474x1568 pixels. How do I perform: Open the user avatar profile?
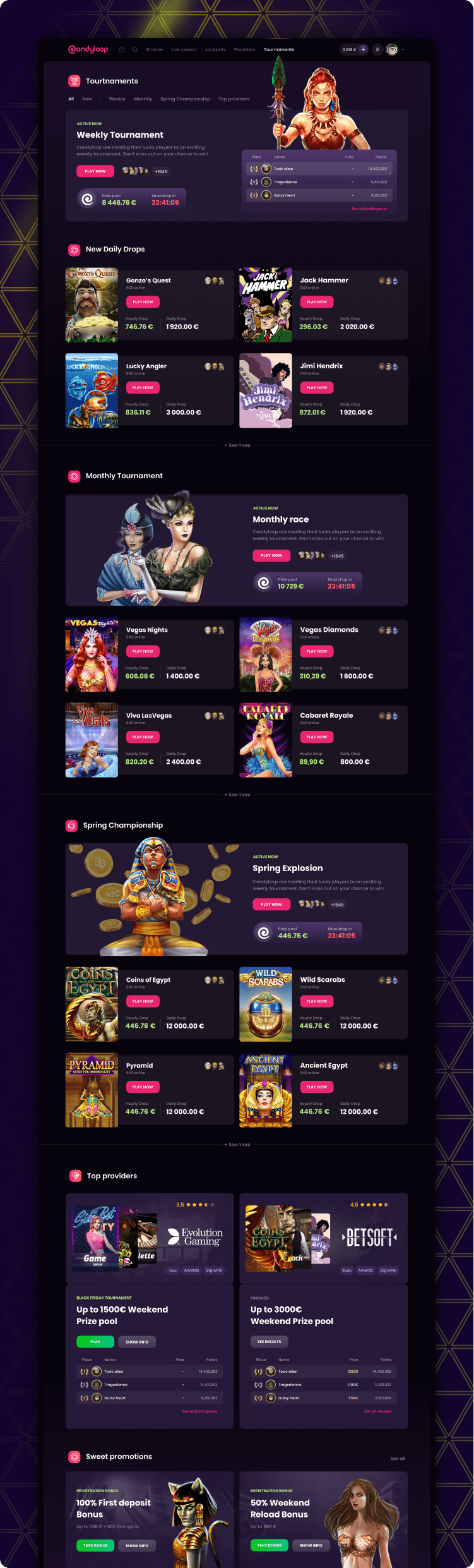[392, 49]
